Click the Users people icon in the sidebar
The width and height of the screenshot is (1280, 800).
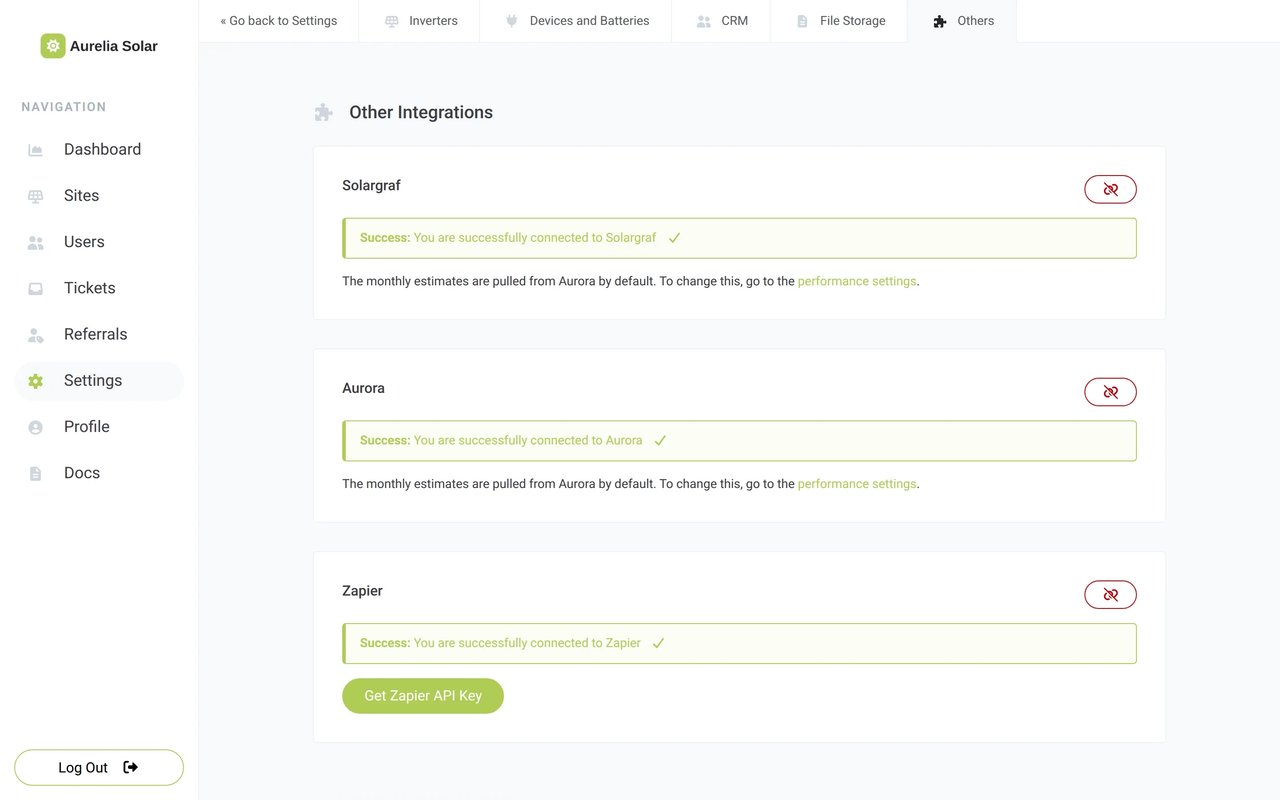(x=36, y=242)
